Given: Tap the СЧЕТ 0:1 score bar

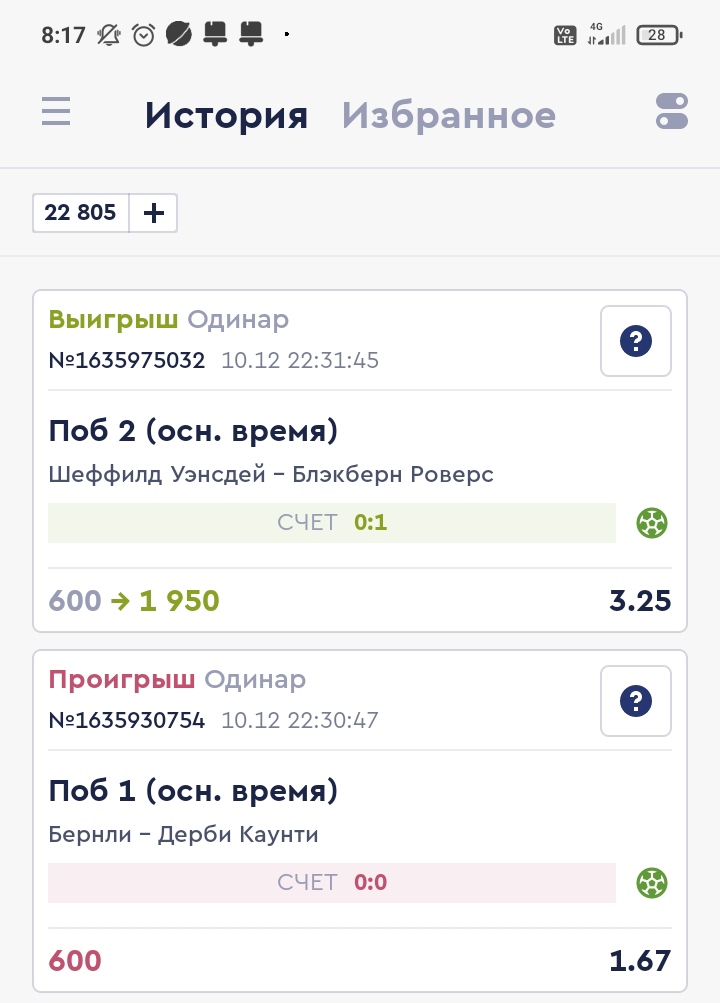Looking at the screenshot, I should pos(332,522).
